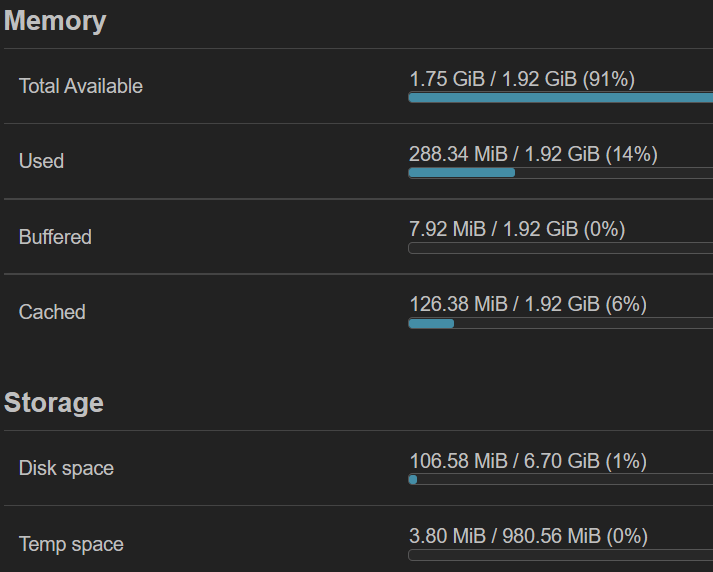Click the 288.34 MiB used value text
This screenshot has width=713, height=572.
[x=533, y=154]
